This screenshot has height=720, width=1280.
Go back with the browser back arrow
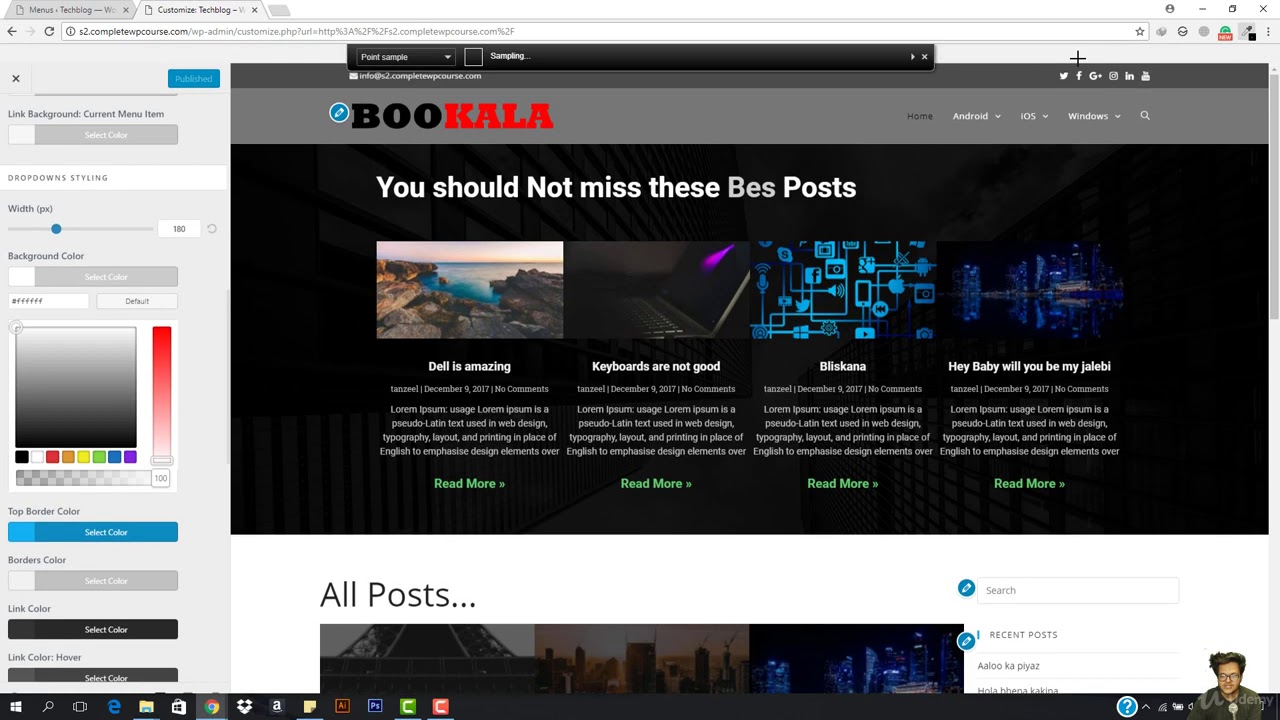pos(12,32)
